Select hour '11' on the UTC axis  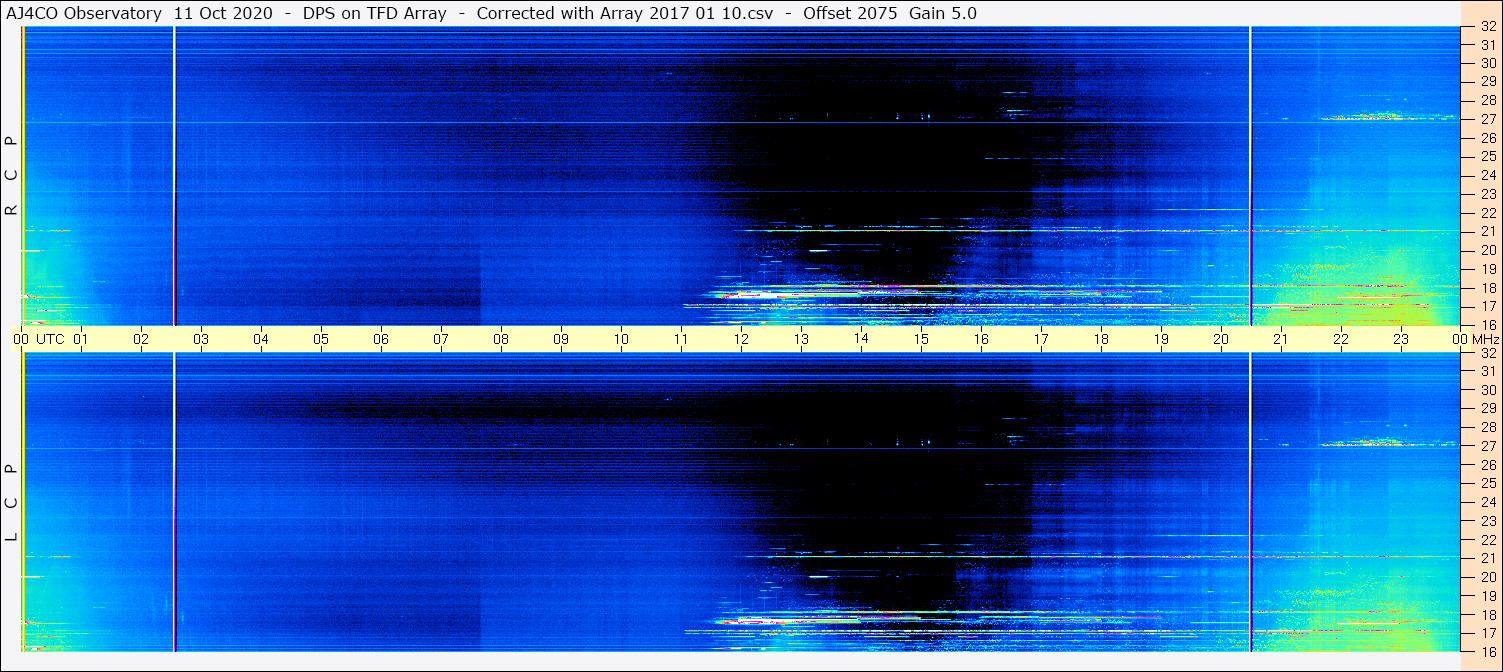point(681,339)
